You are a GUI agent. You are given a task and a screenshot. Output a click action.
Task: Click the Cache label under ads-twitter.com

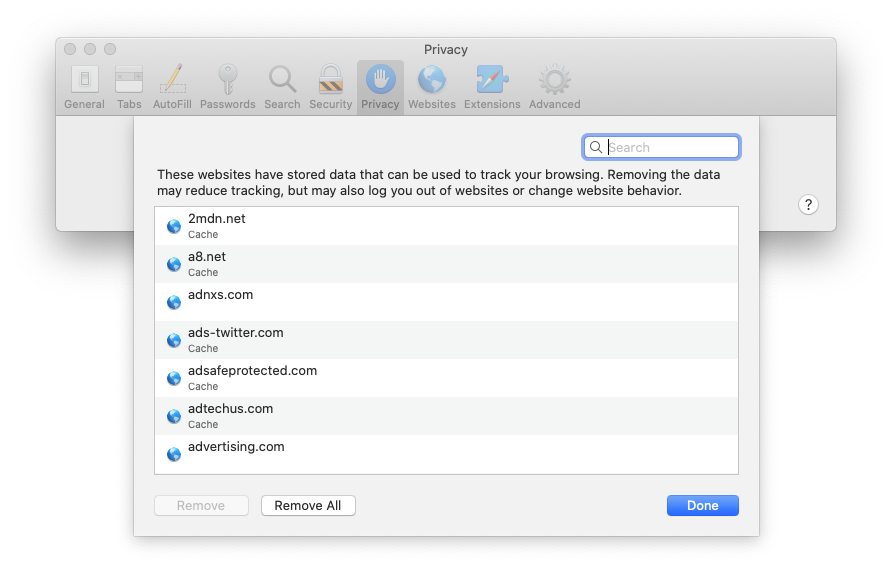pyautogui.click(x=203, y=348)
